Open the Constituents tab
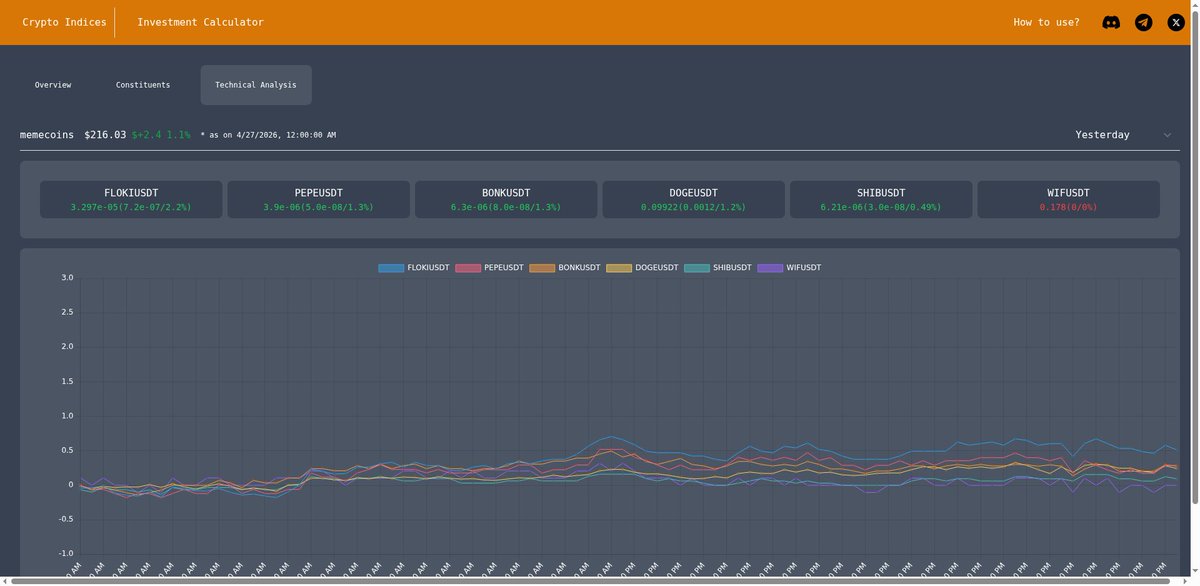The image size is (1200, 586). point(143,84)
